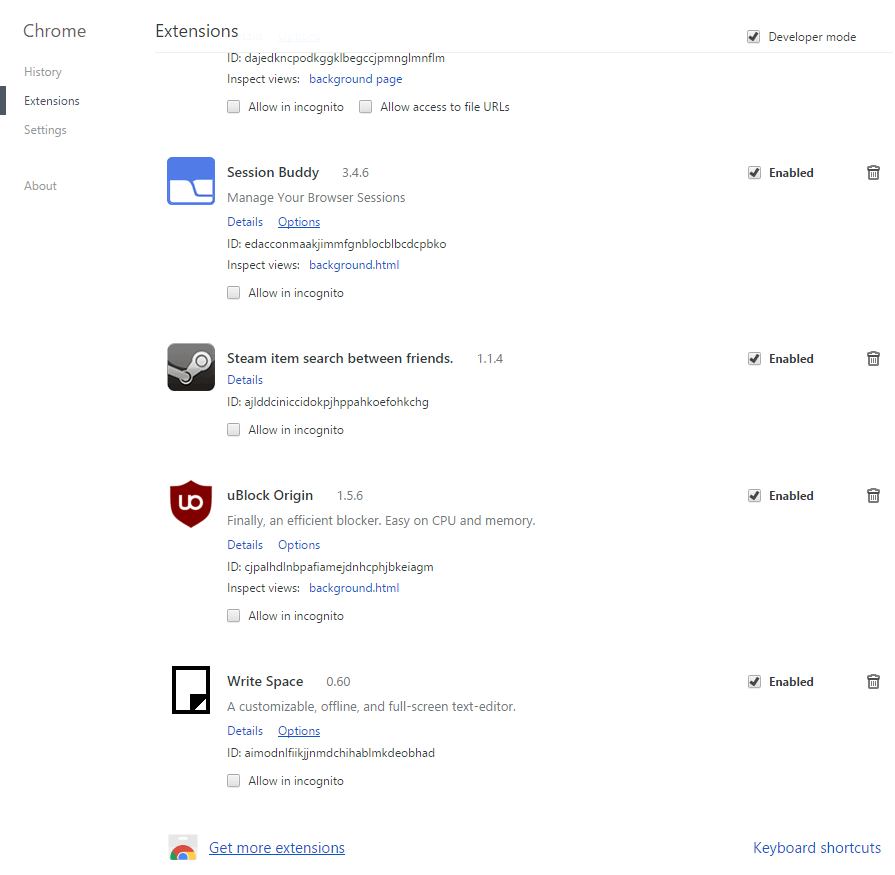This screenshot has width=895, height=875.
Task: Go to Settings in the sidebar
Action: click(45, 130)
